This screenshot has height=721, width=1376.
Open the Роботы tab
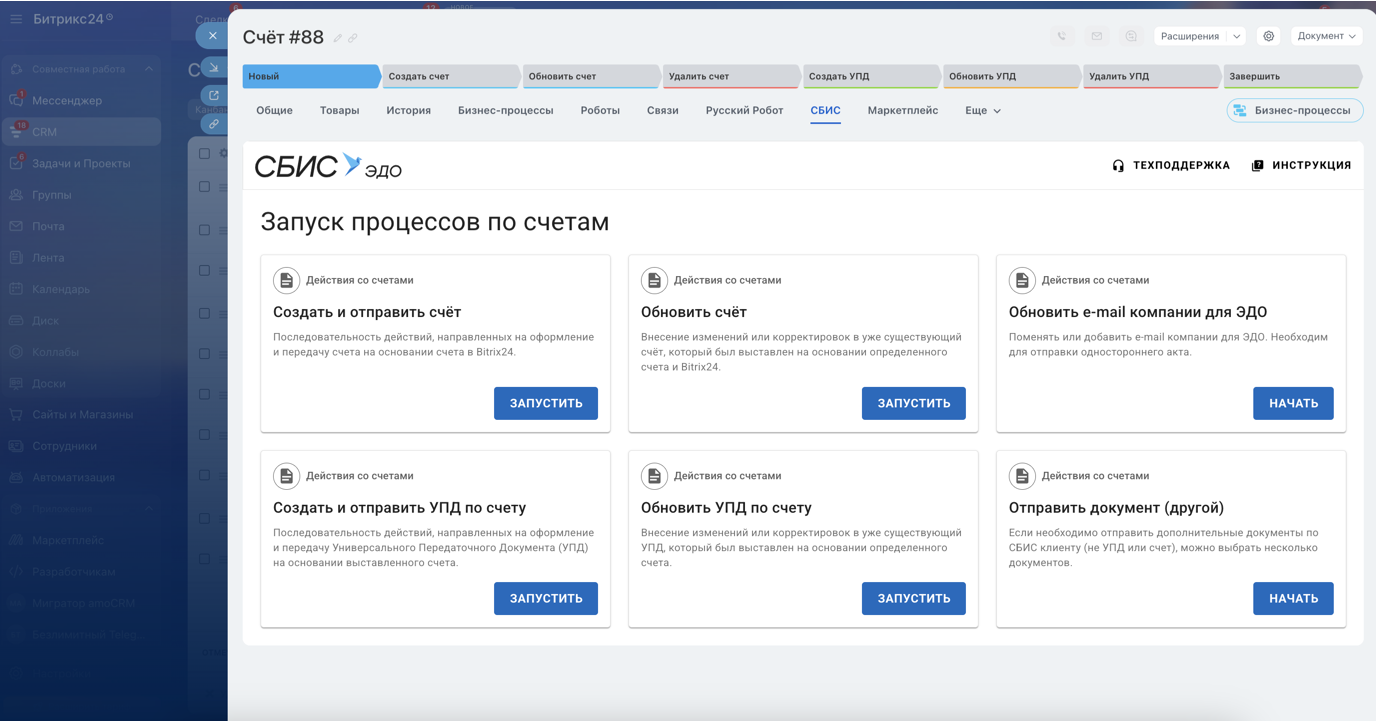[x=600, y=111]
